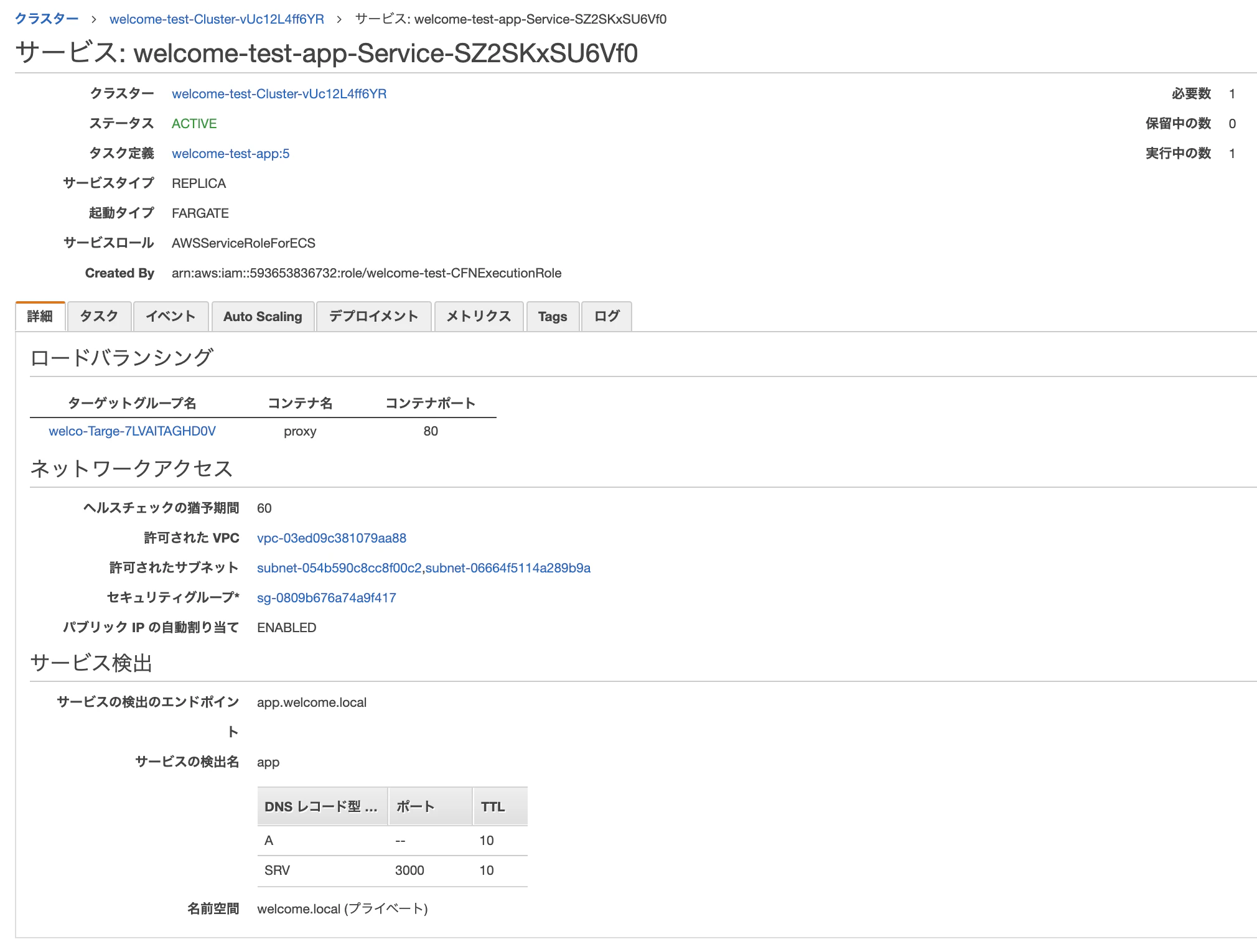1257x952 pixels.
Task: Click the proxy container name cell
Action: point(300,431)
